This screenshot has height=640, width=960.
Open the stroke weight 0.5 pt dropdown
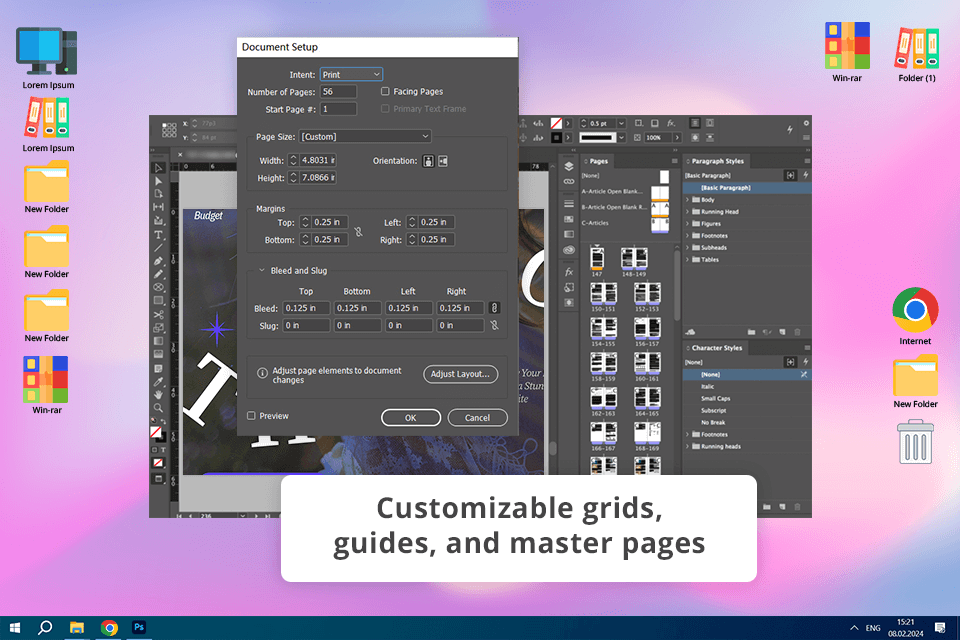point(621,123)
